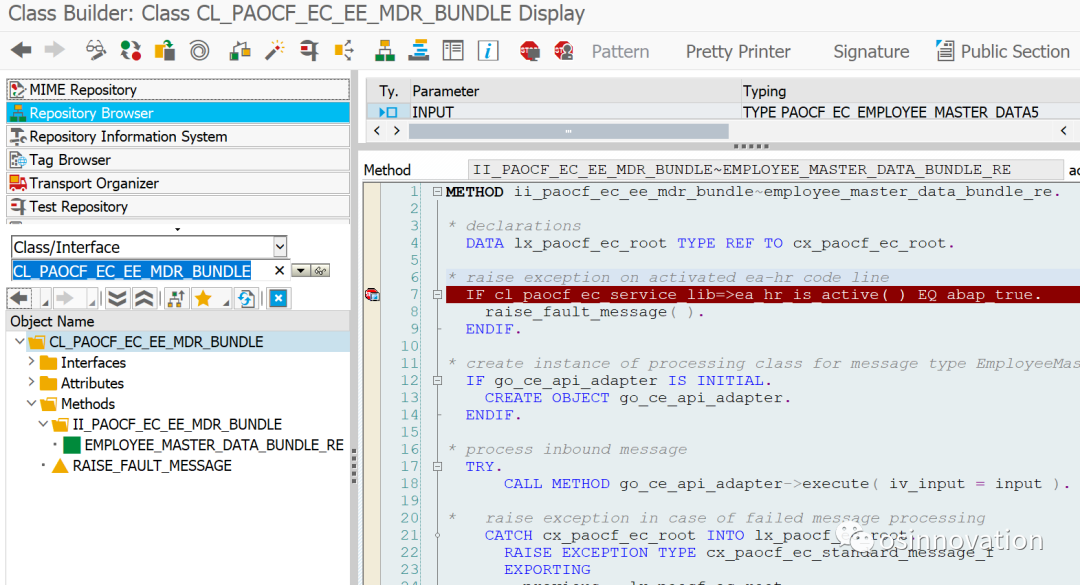Image resolution: width=1080 pixels, height=585 pixels.
Task: Click navigator forward arrow above Object Name
Action: (x=64, y=298)
